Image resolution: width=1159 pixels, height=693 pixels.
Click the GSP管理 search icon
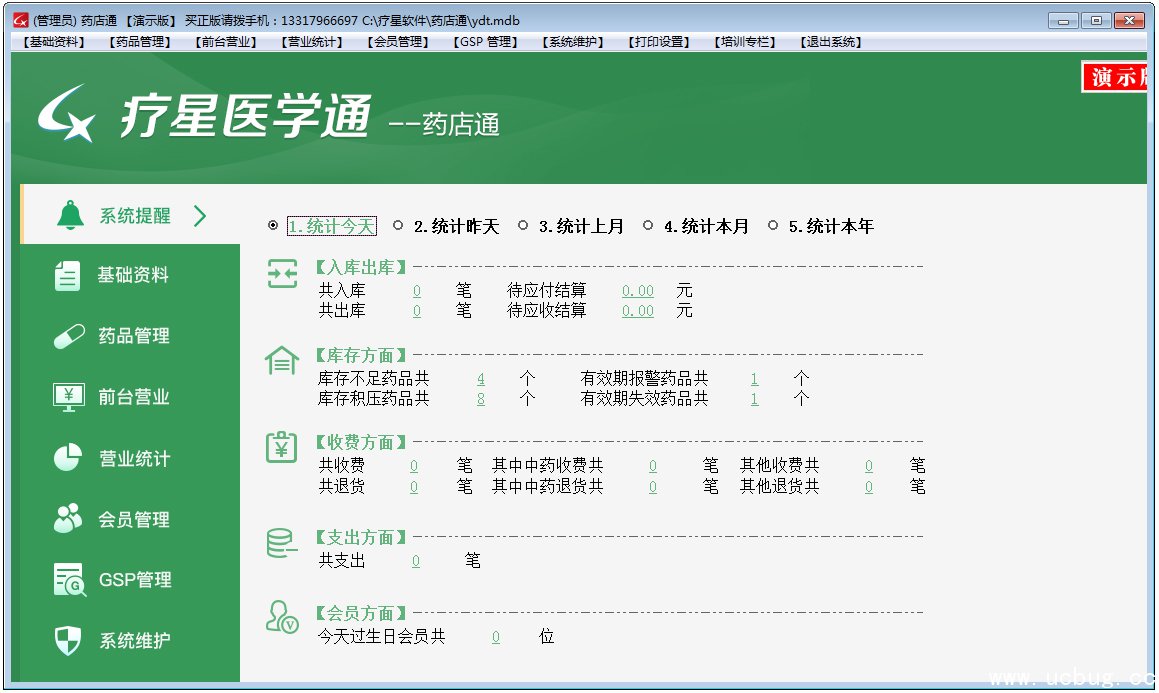[69, 580]
